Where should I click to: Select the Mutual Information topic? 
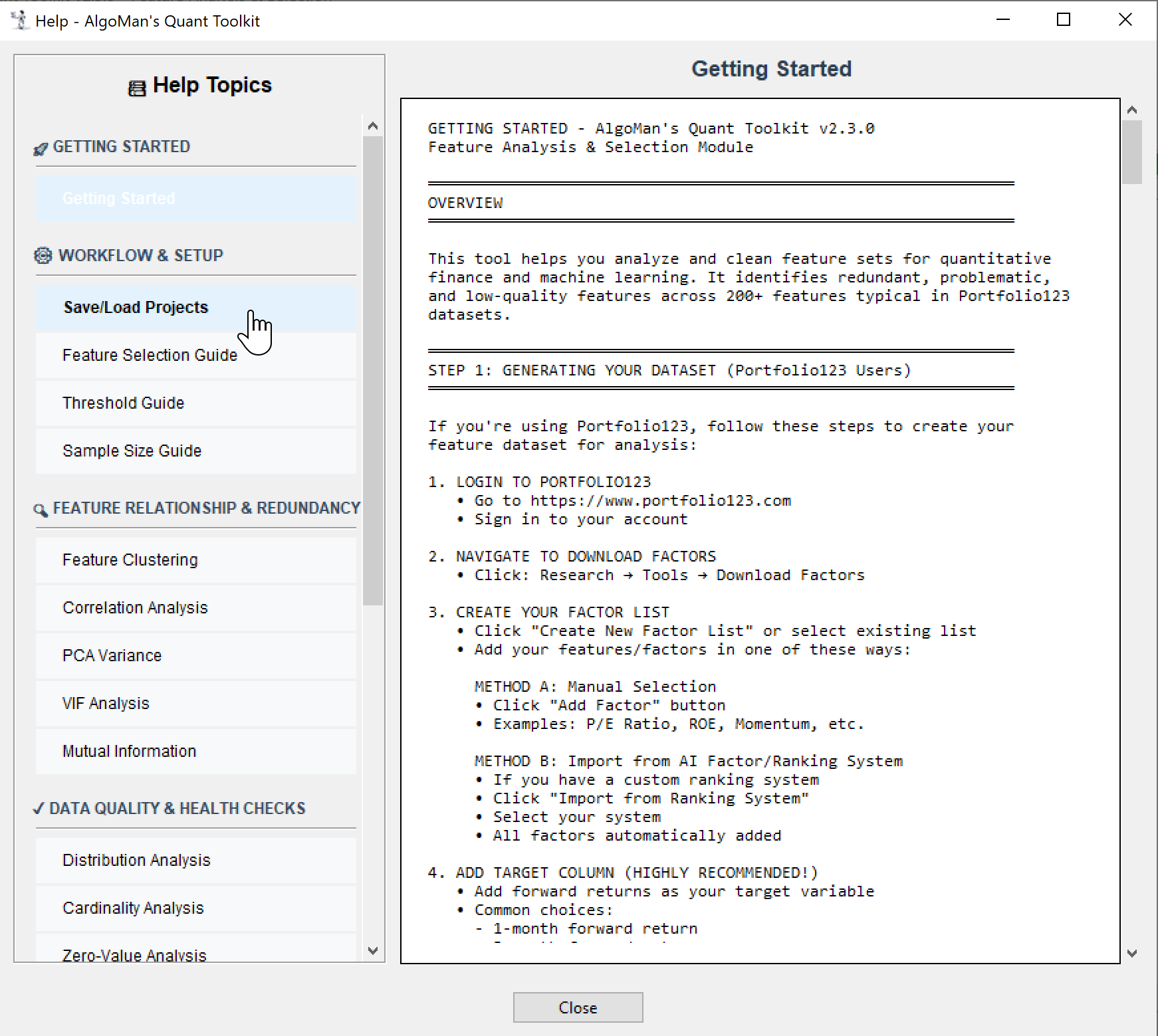pyautogui.click(x=129, y=751)
